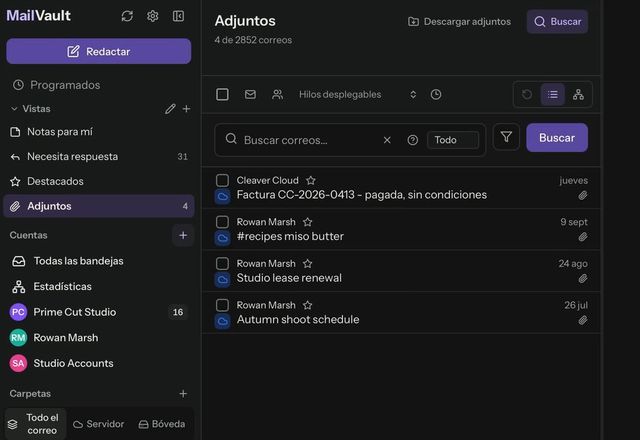Open Estadísticas page
The height and width of the screenshot is (440, 640).
click(99, 287)
